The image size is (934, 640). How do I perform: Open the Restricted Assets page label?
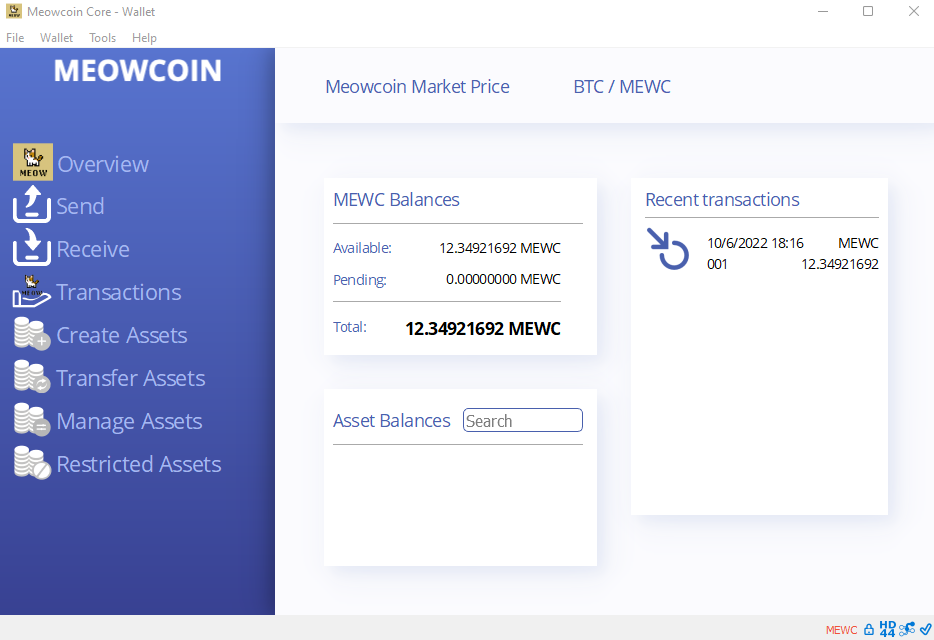tap(139, 464)
